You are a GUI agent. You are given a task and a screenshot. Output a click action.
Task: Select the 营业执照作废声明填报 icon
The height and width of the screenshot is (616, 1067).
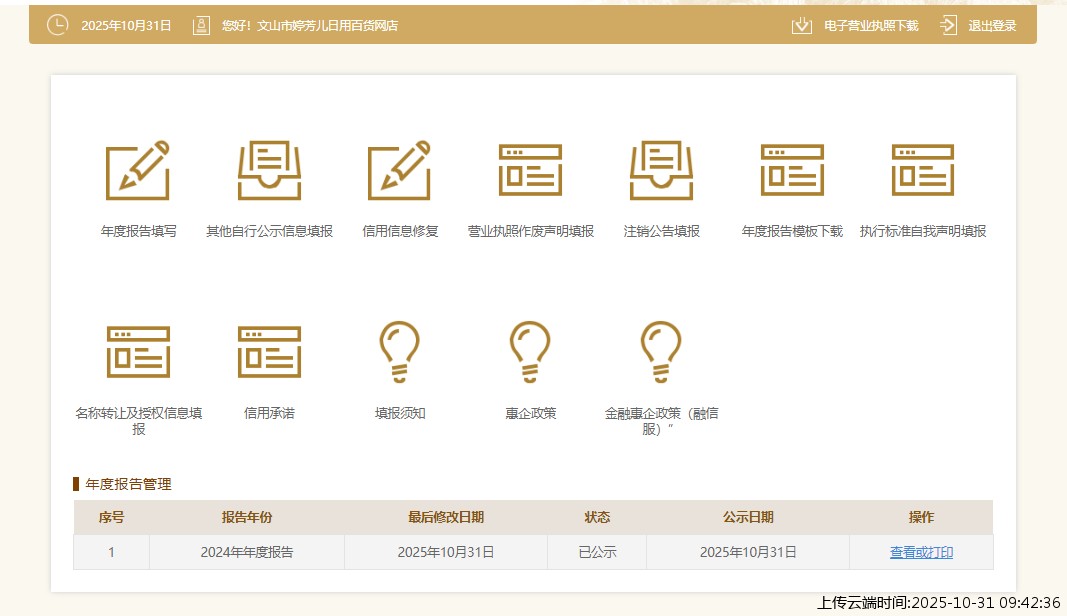coord(530,171)
